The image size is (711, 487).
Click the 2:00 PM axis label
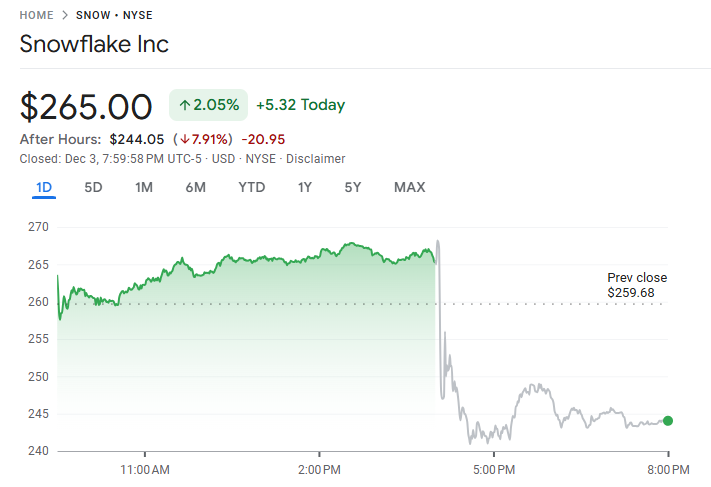point(319,468)
